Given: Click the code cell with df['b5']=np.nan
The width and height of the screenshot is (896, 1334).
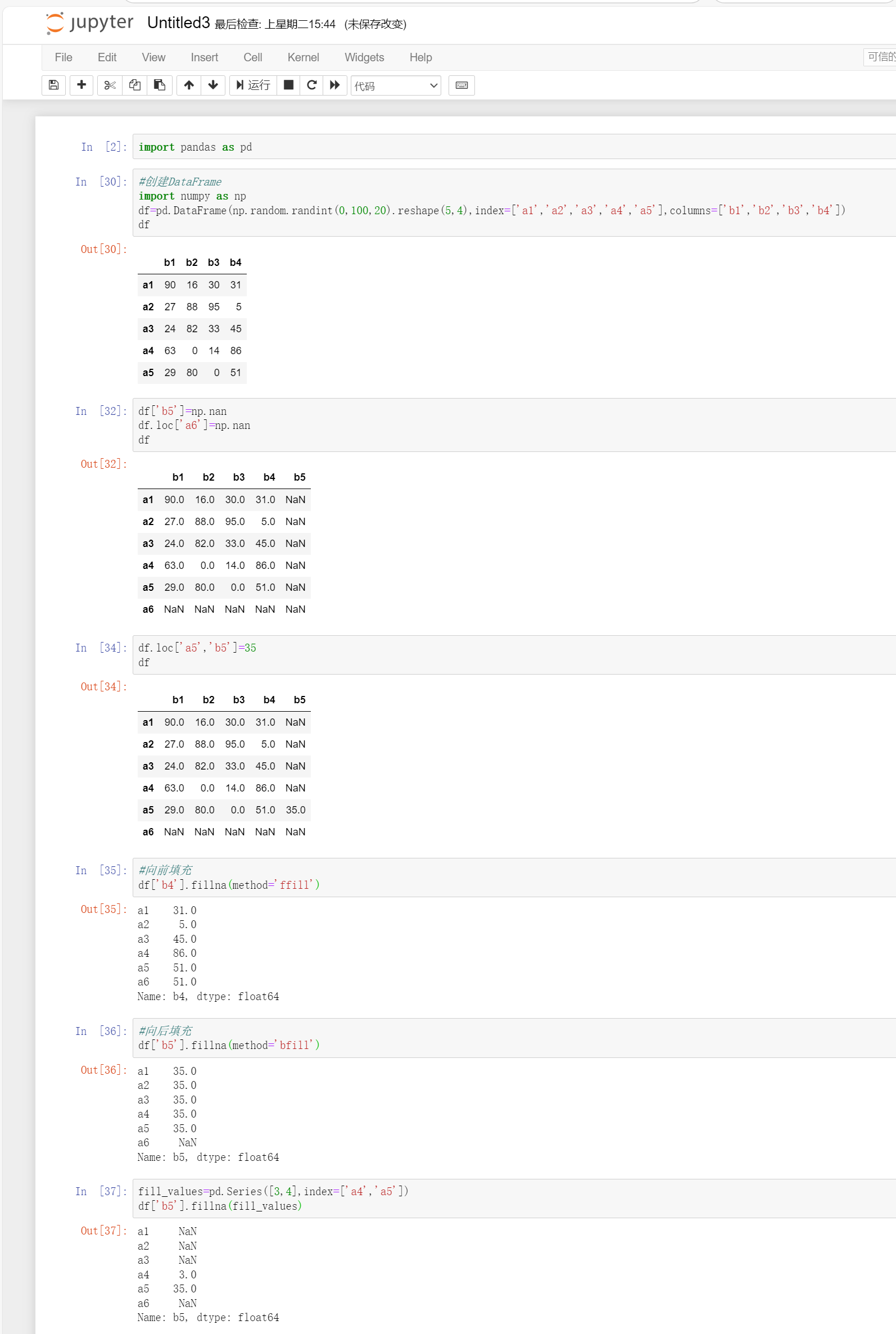Looking at the screenshot, I should coord(514,425).
